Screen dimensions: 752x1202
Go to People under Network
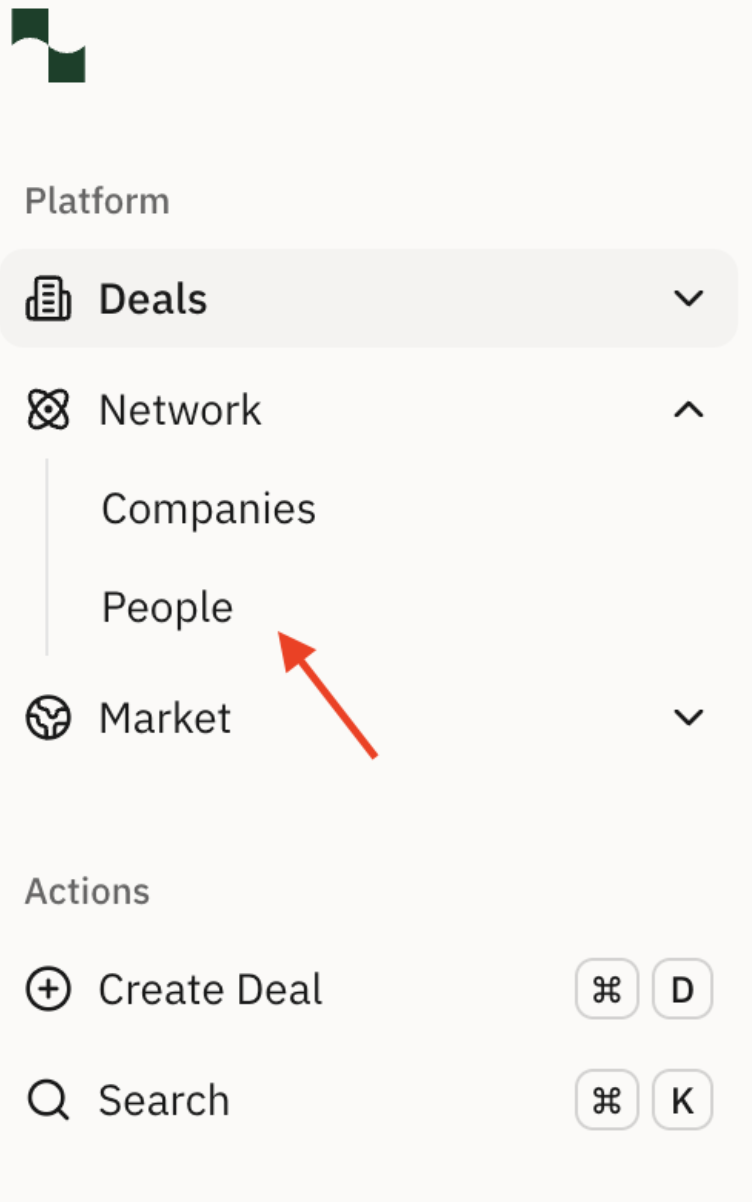click(x=167, y=608)
